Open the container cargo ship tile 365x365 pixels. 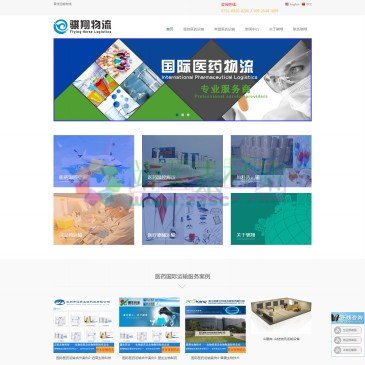182,161
